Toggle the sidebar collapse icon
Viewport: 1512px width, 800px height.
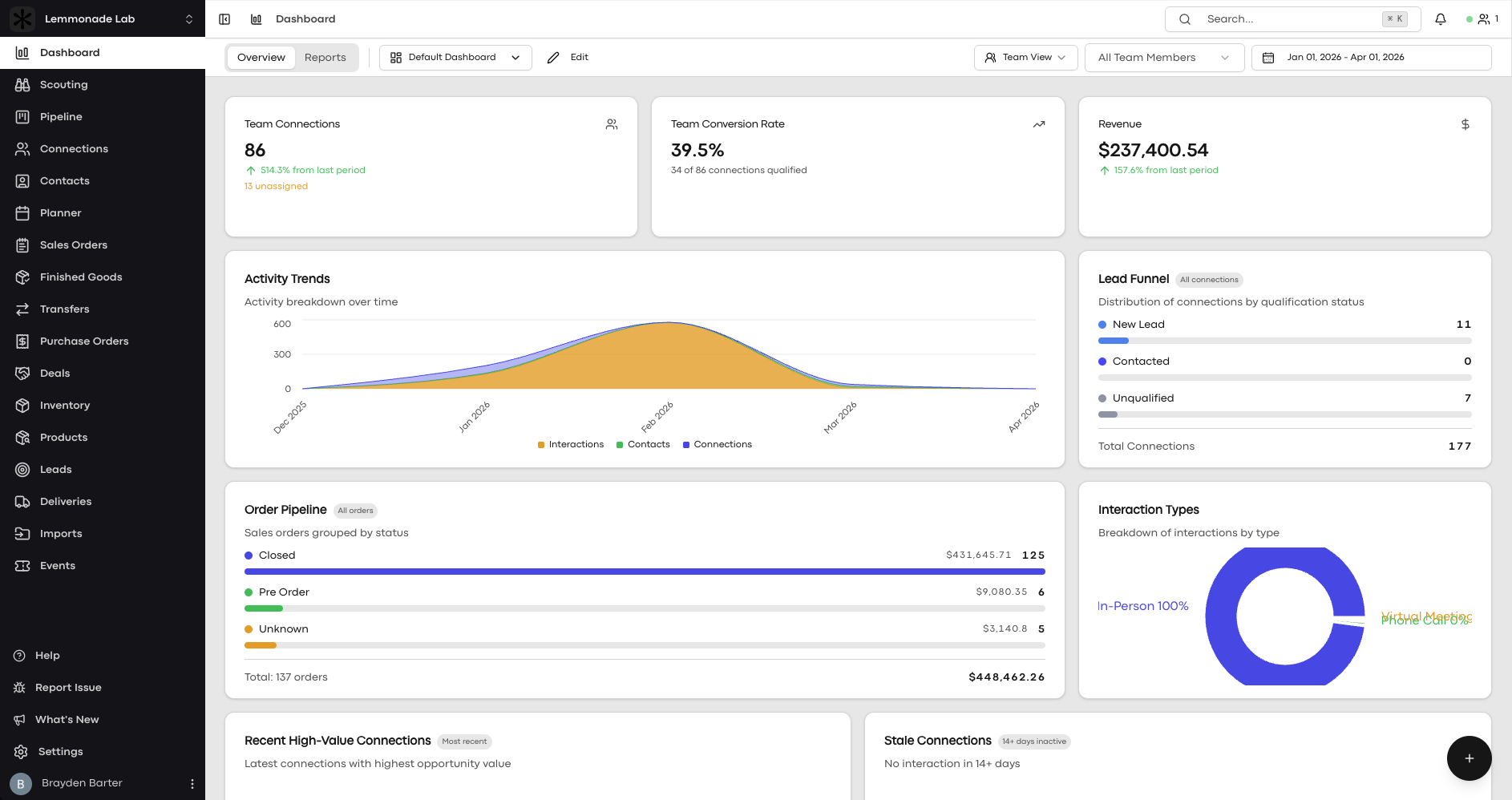point(224,19)
